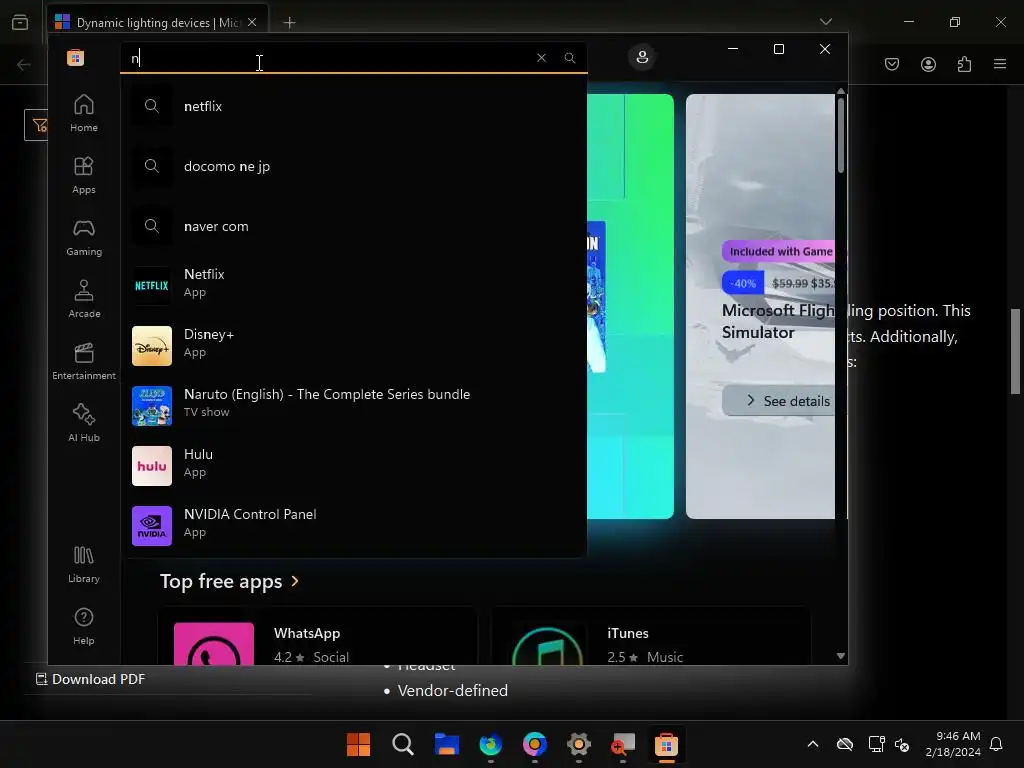The image size is (1024, 768).
Task: Open the browser list all tabs dropdown
Action: [826, 22]
